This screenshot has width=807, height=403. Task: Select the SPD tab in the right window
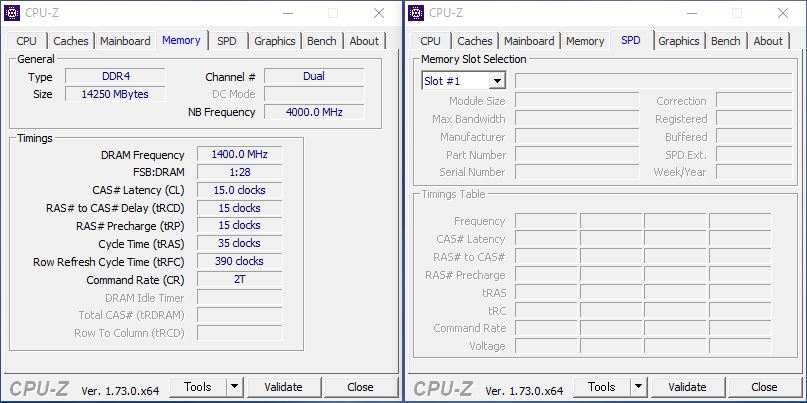[631, 40]
